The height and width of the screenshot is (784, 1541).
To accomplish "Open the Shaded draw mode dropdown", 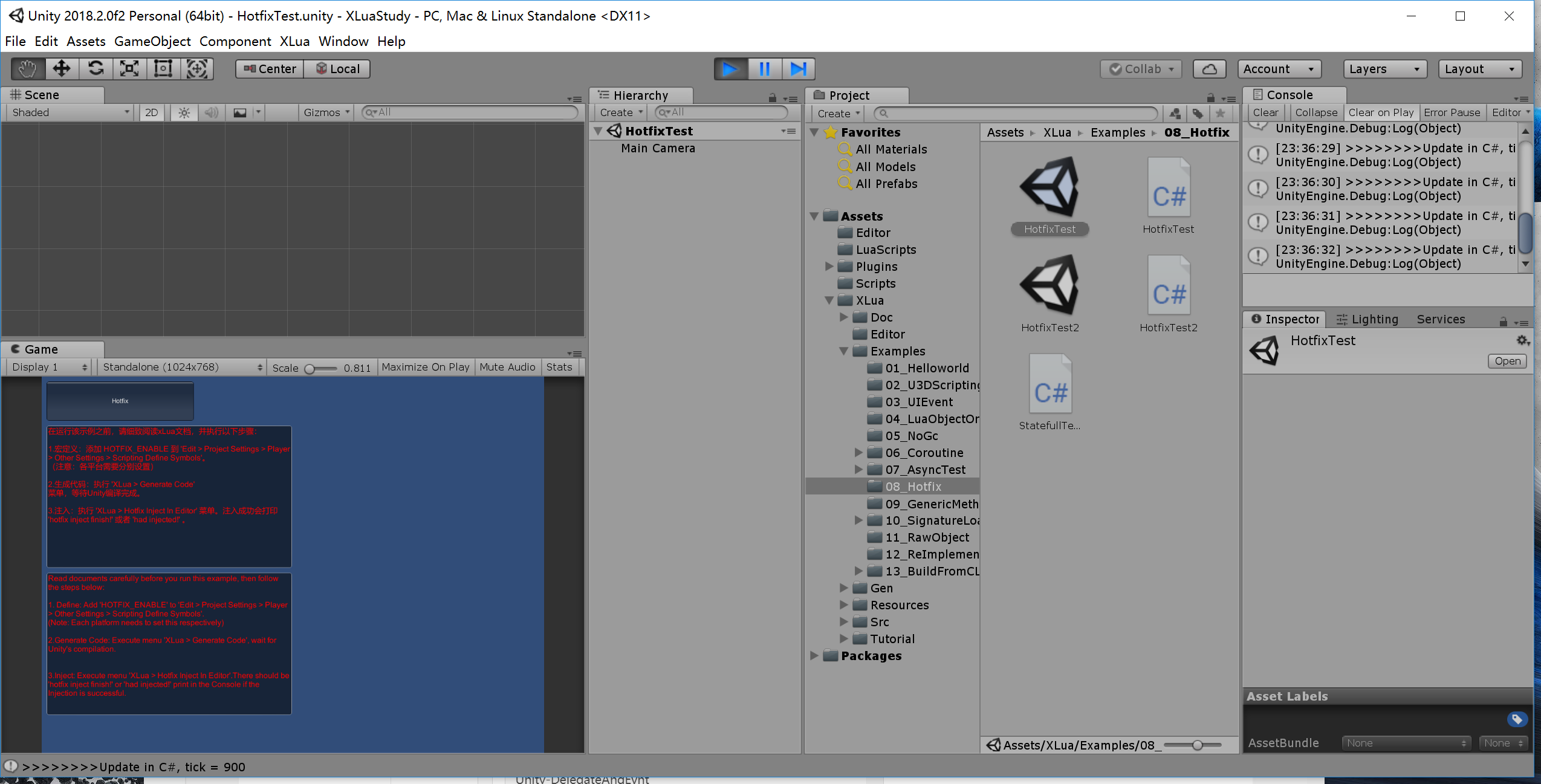I will [67, 112].
